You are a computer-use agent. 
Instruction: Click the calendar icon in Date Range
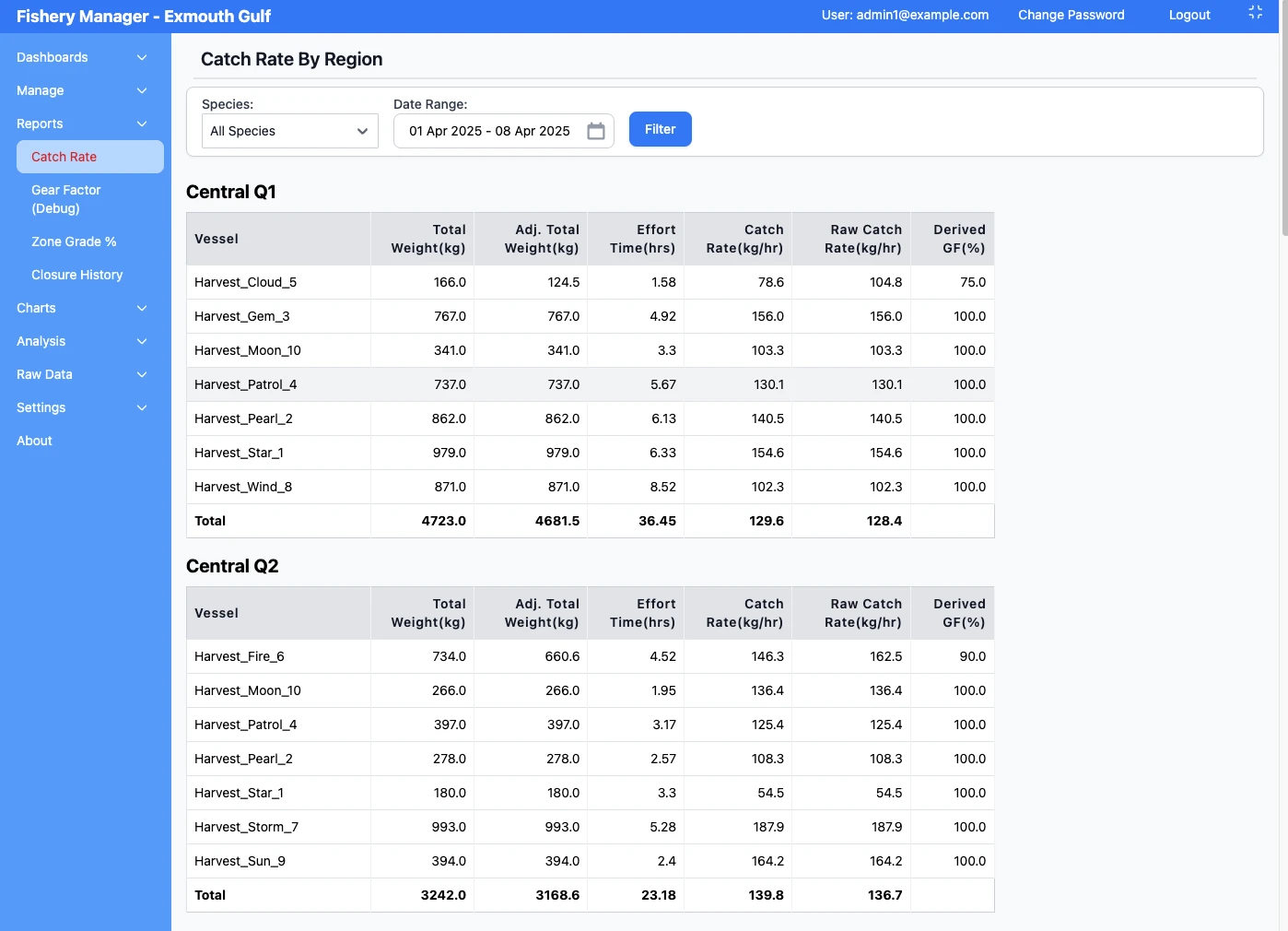(596, 131)
